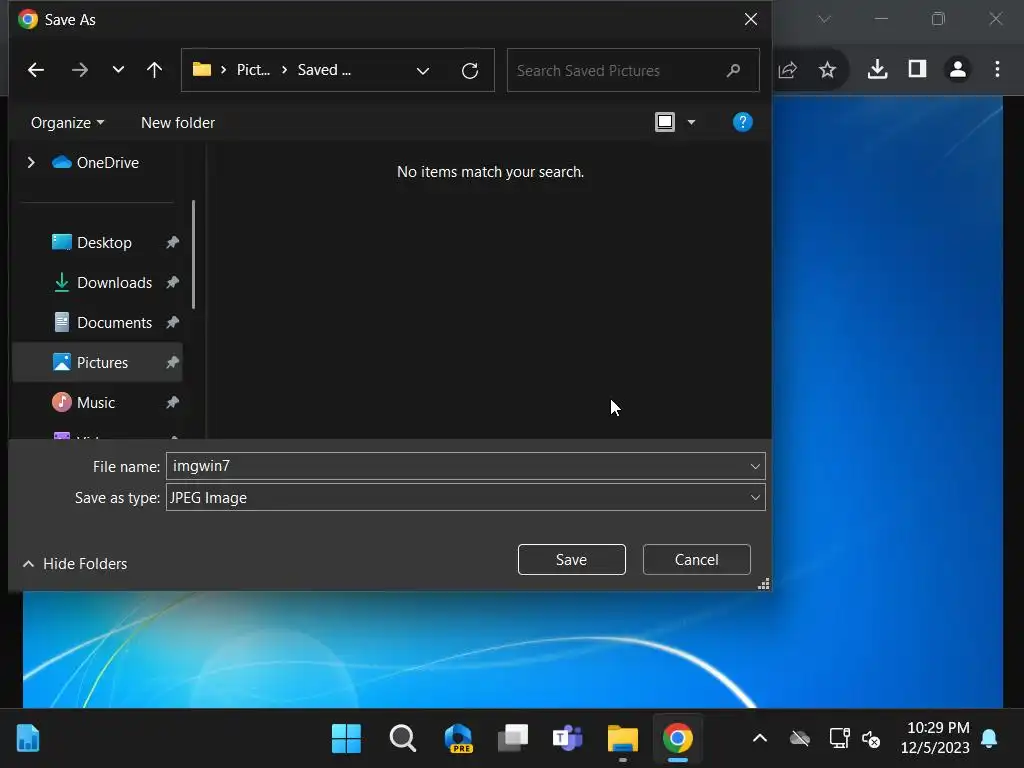Toggle Chrome's side panel icon
The width and height of the screenshot is (1024, 768).
918,69
